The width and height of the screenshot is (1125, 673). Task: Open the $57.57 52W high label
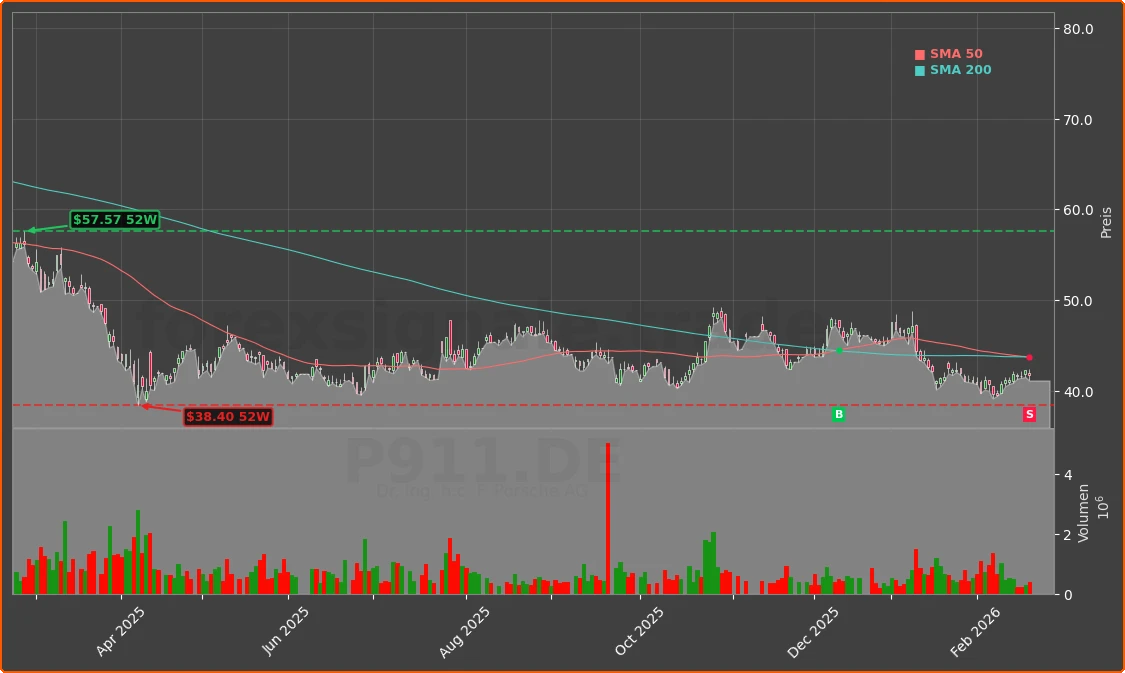[x=113, y=218]
